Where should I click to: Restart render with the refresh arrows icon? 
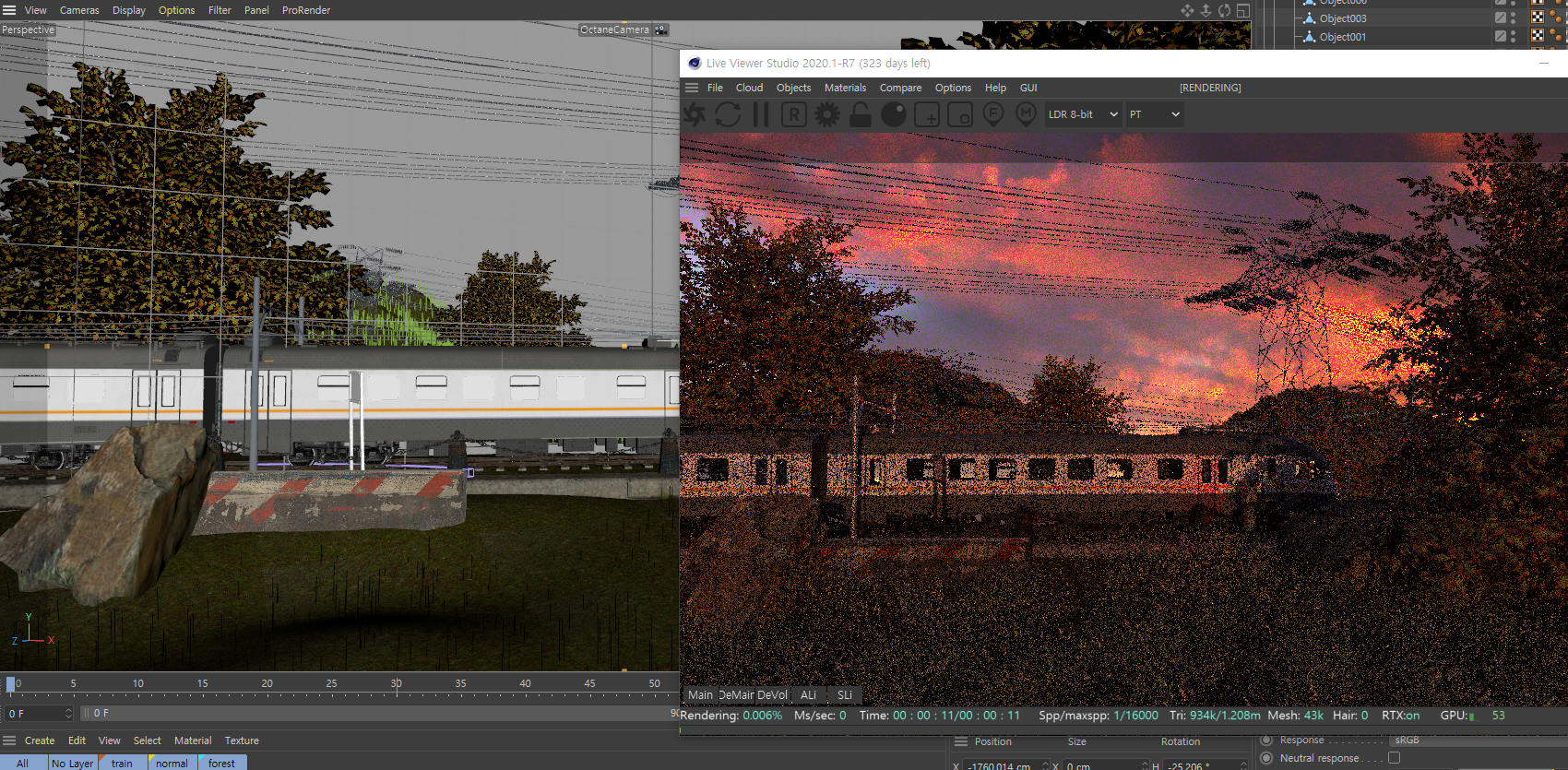pos(728,114)
